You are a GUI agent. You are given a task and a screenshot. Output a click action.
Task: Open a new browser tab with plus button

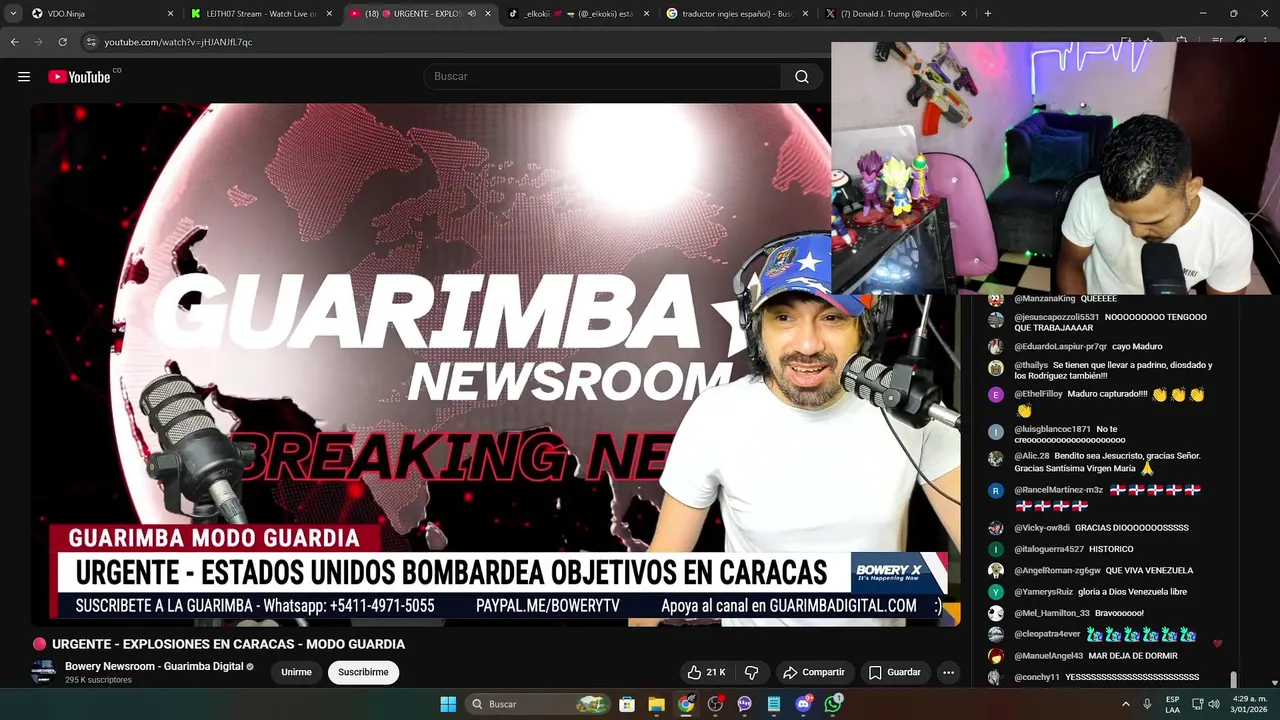(x=987, y=14)
